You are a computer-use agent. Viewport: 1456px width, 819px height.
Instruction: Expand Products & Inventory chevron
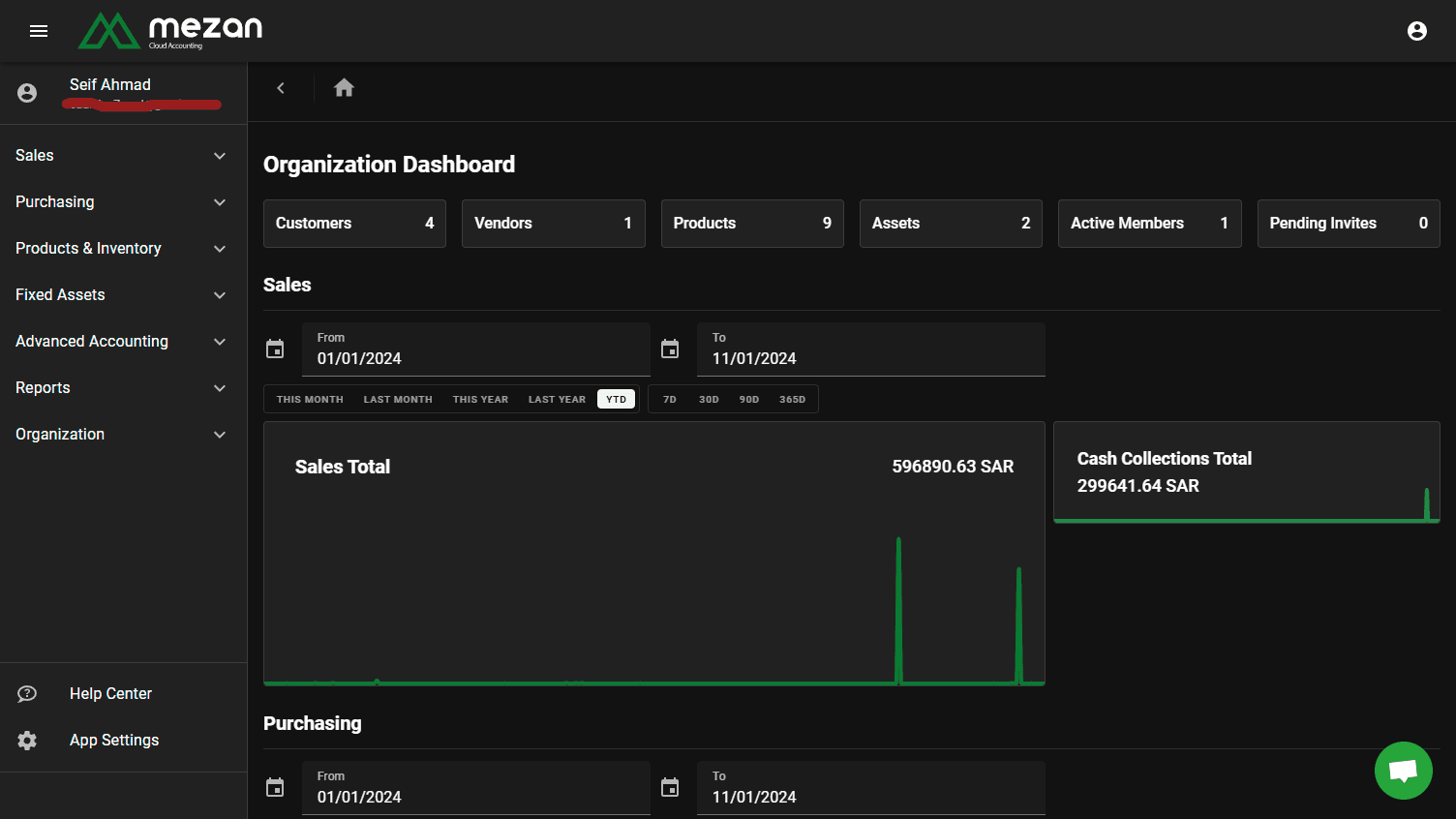(220, 249)
